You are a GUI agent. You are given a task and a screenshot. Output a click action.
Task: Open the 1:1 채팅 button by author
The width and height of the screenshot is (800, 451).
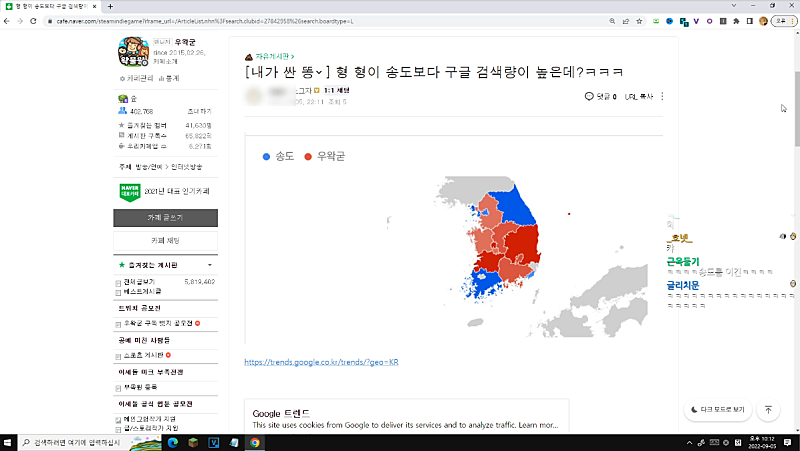[337, 90]
